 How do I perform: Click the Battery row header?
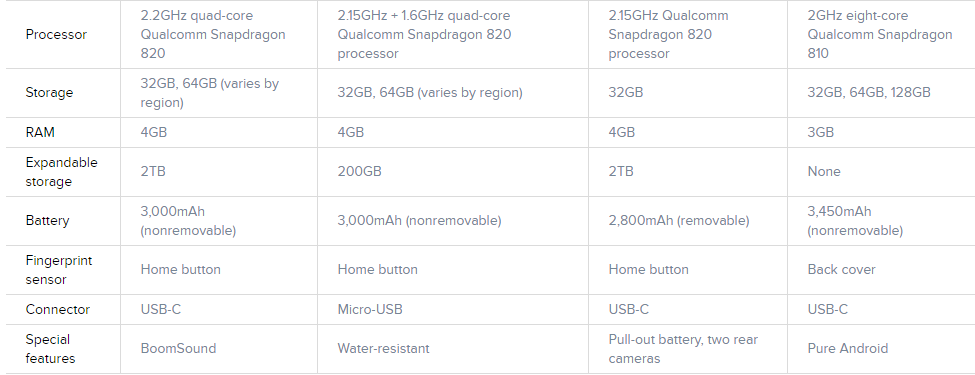[47, 221]
